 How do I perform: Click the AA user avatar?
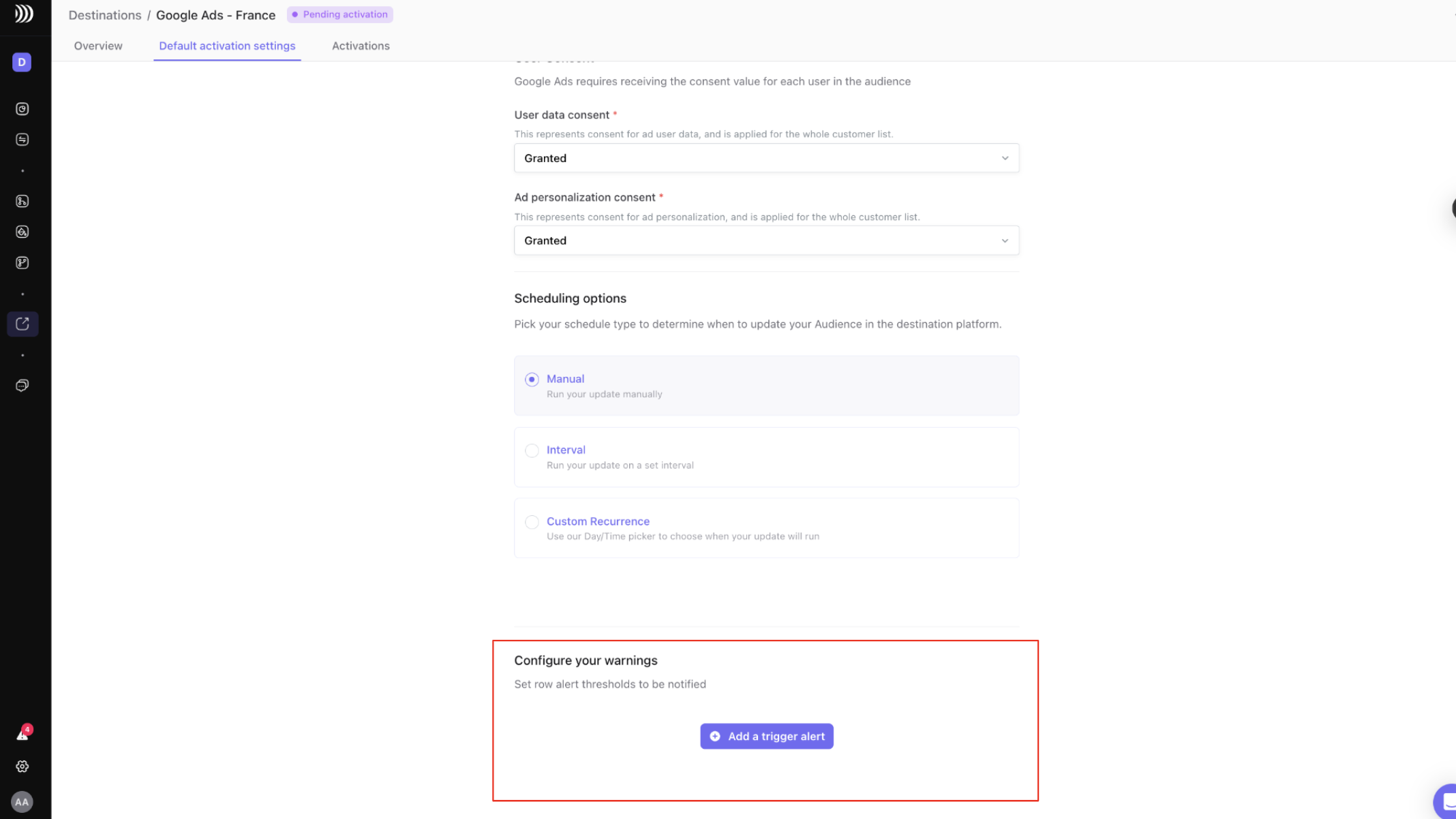[x=22, y=802]
